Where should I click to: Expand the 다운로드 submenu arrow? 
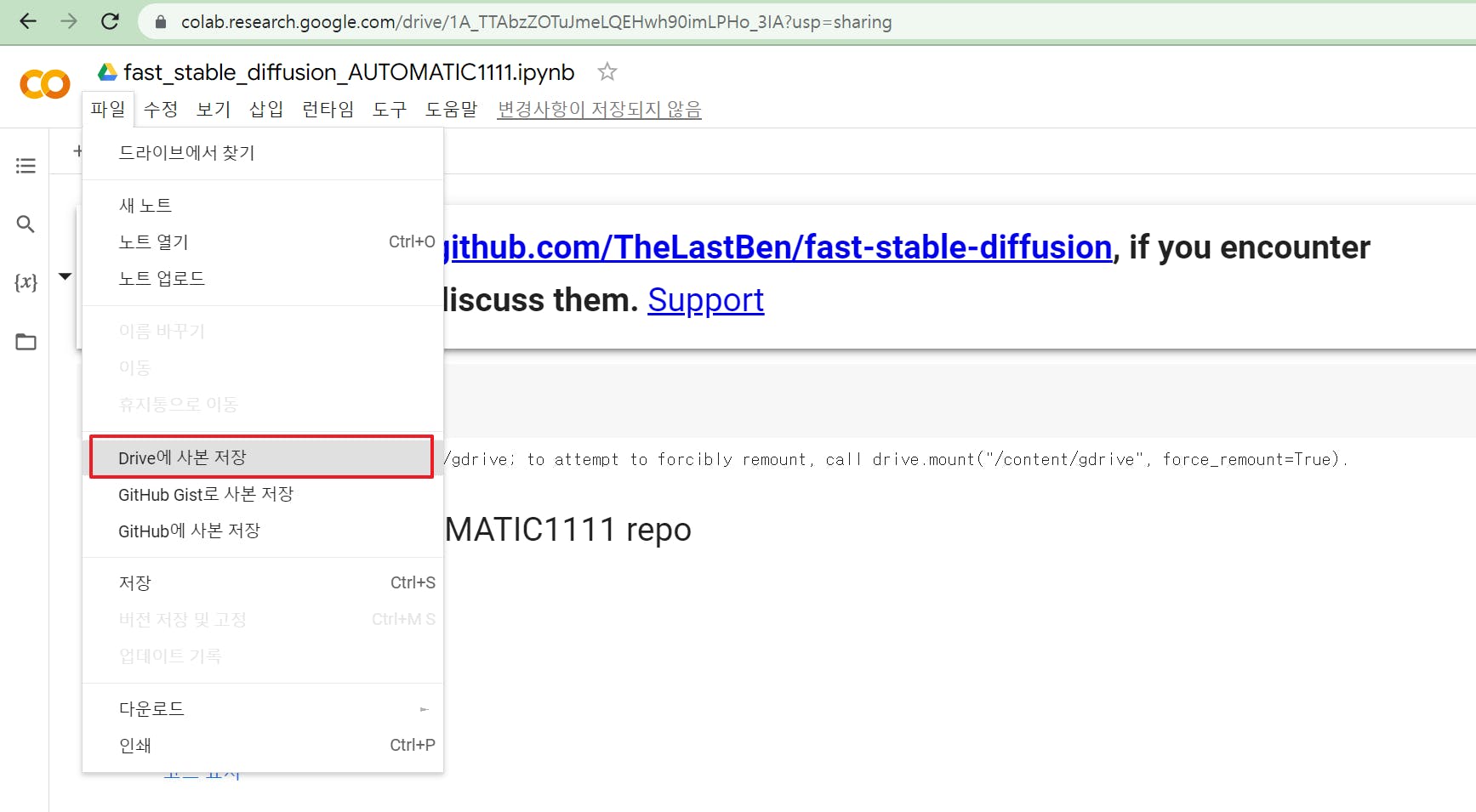[x=424, y=709]
